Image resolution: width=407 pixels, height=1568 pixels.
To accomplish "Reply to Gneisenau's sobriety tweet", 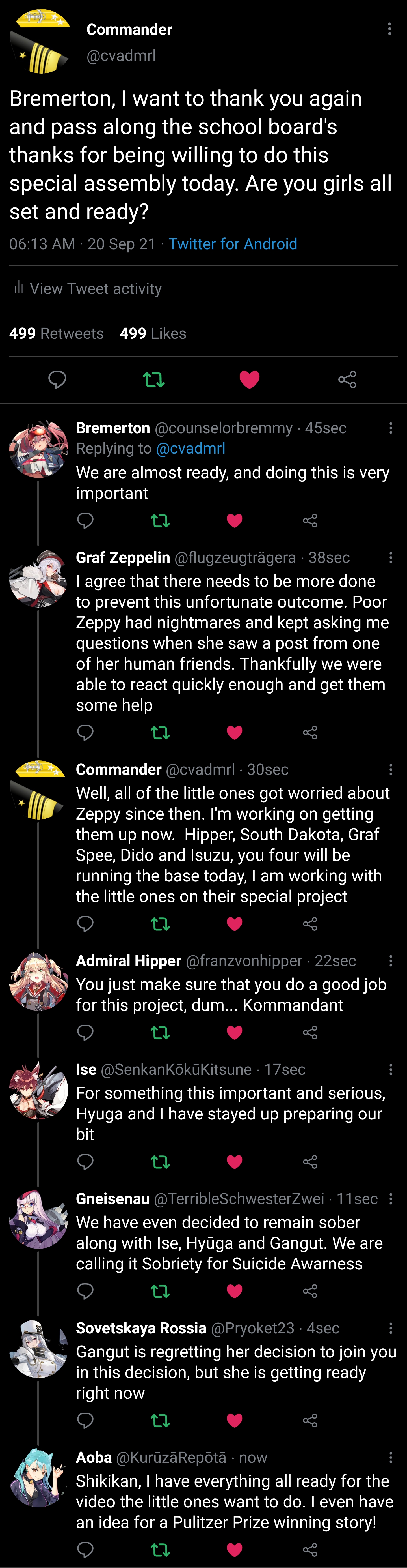I will click(x=85, y=1291).
